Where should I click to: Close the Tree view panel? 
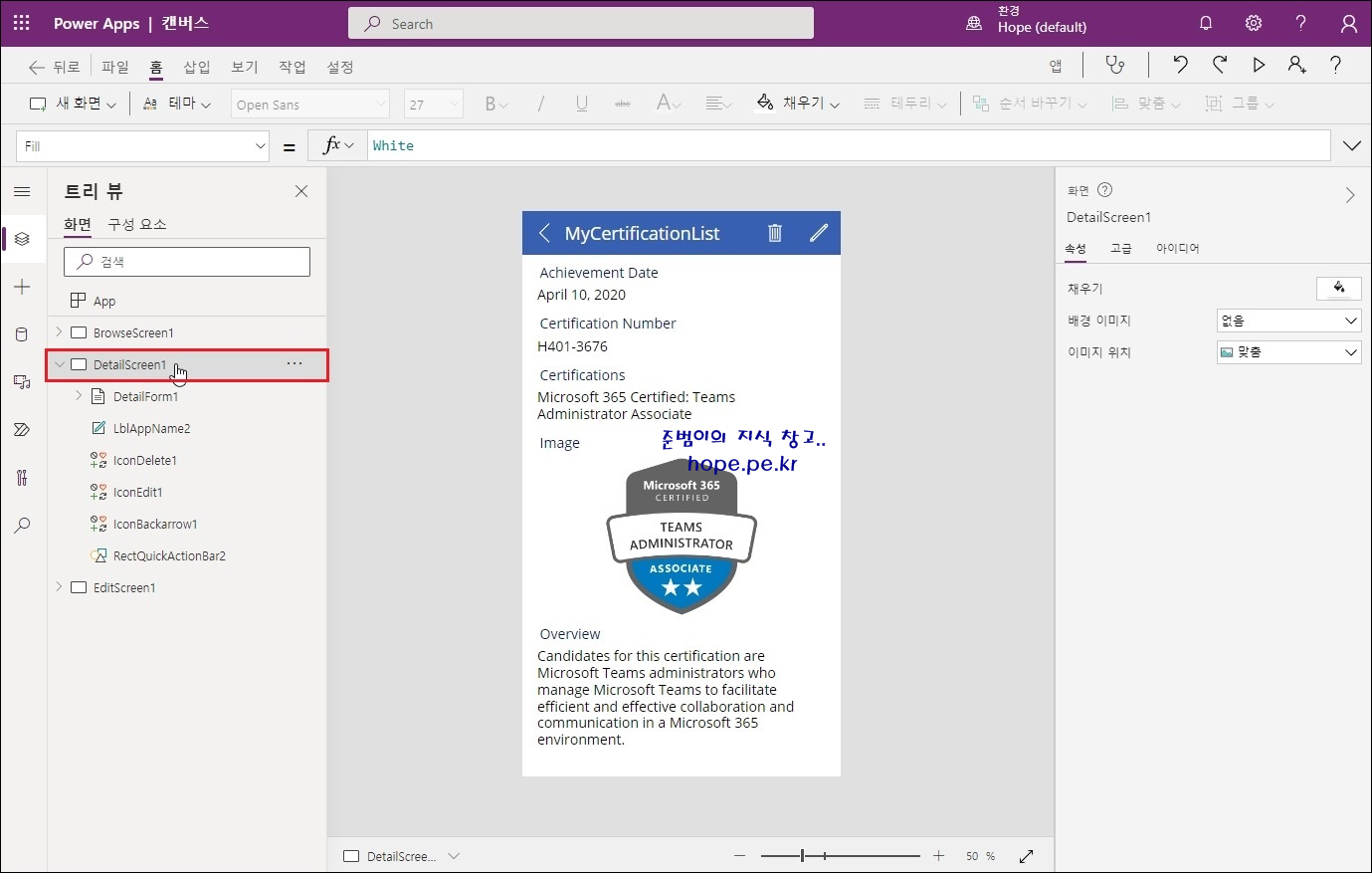click(x=301, y=191)
